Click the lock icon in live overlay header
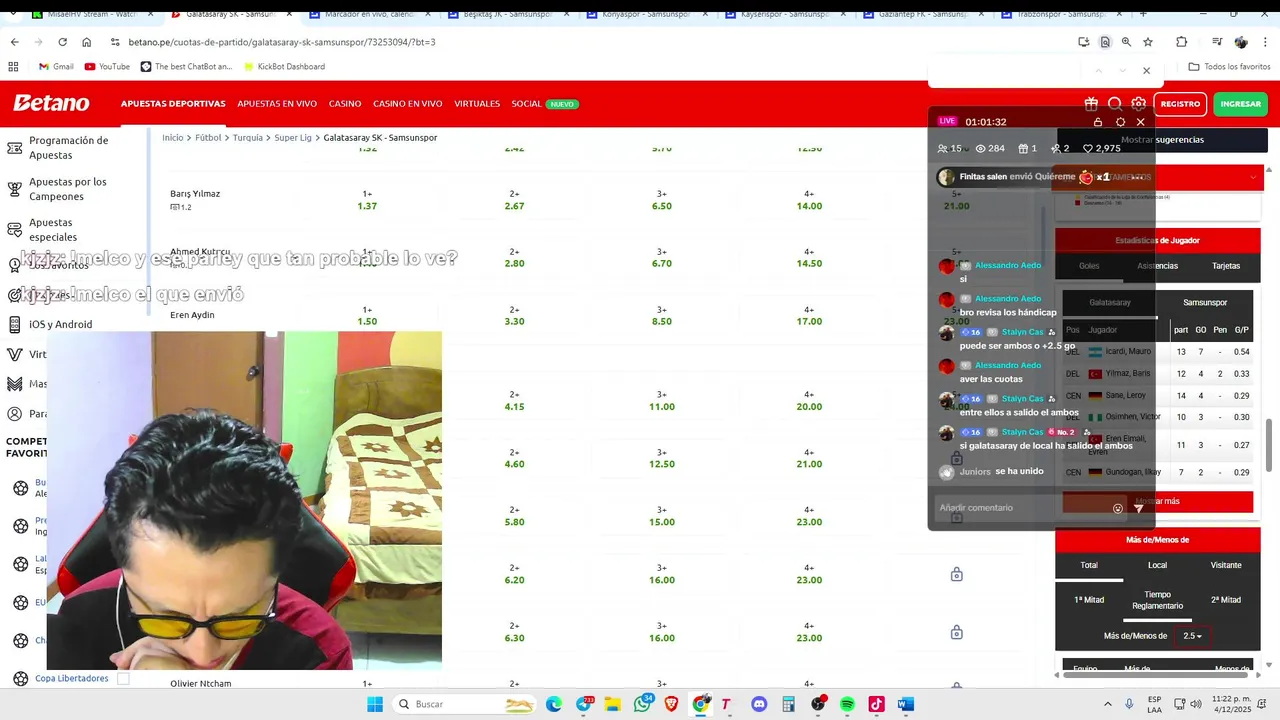The height and width of the screenshot is (720, 1280). [1098, 122]
